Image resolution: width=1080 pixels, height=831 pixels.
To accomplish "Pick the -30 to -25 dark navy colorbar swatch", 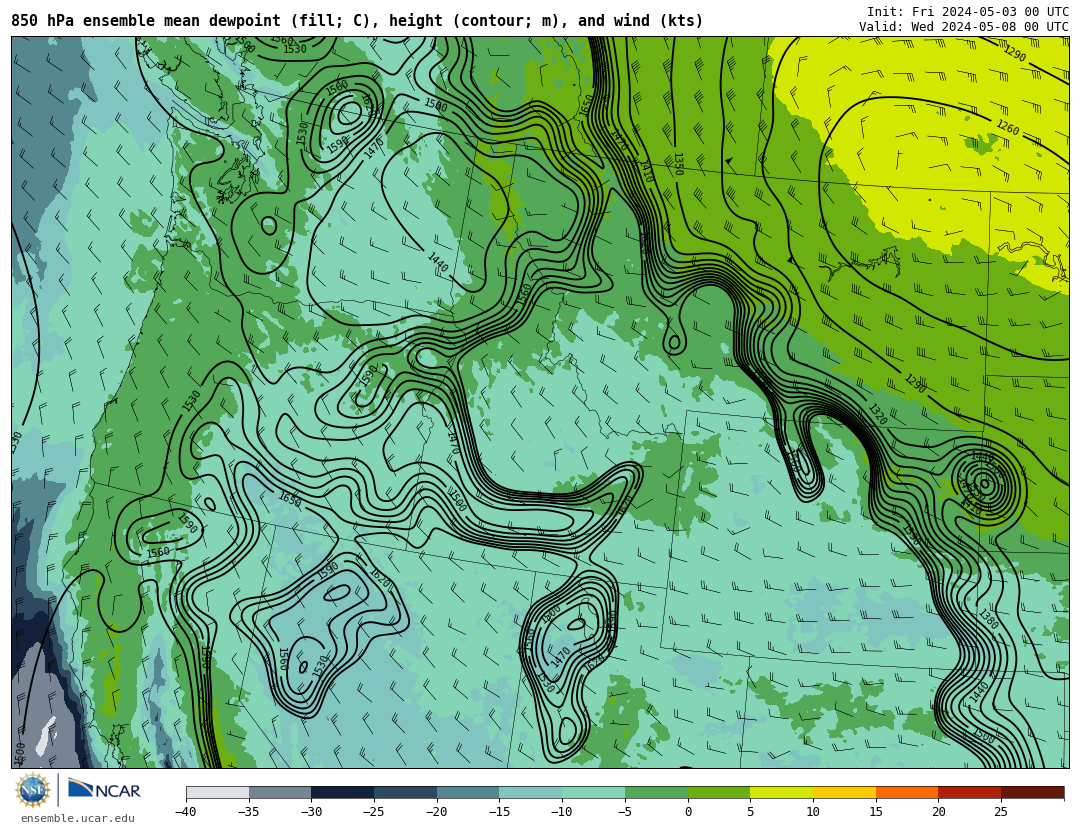I will tap(343, 793).
